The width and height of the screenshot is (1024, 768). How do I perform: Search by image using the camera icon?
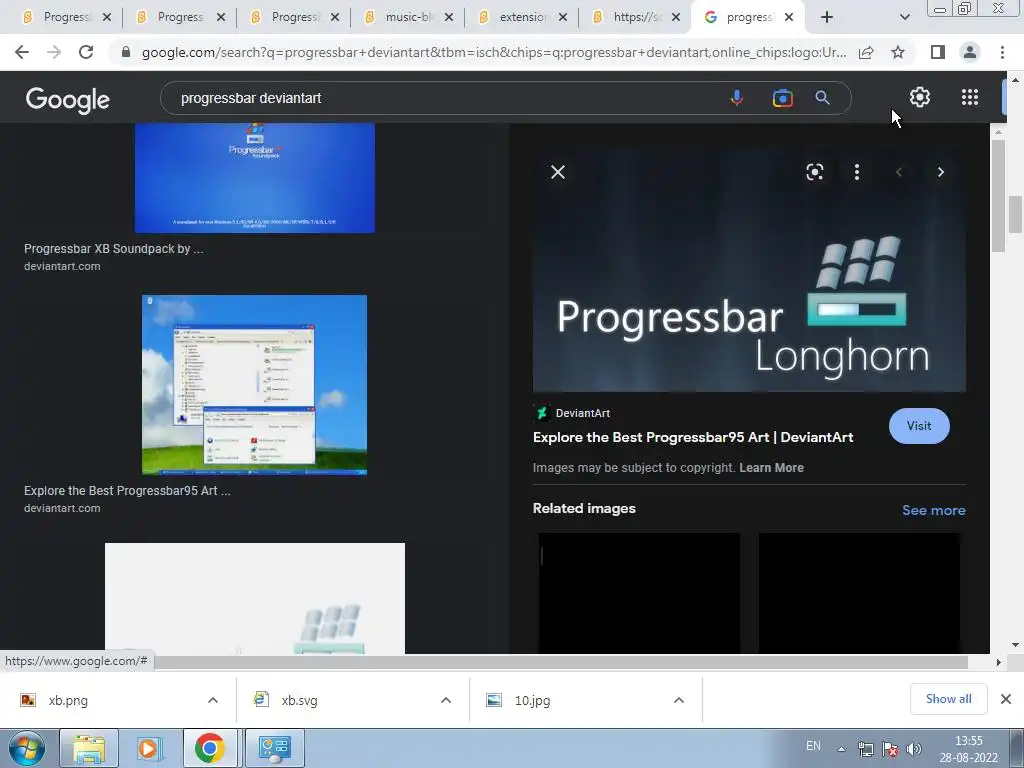point(782,98)
